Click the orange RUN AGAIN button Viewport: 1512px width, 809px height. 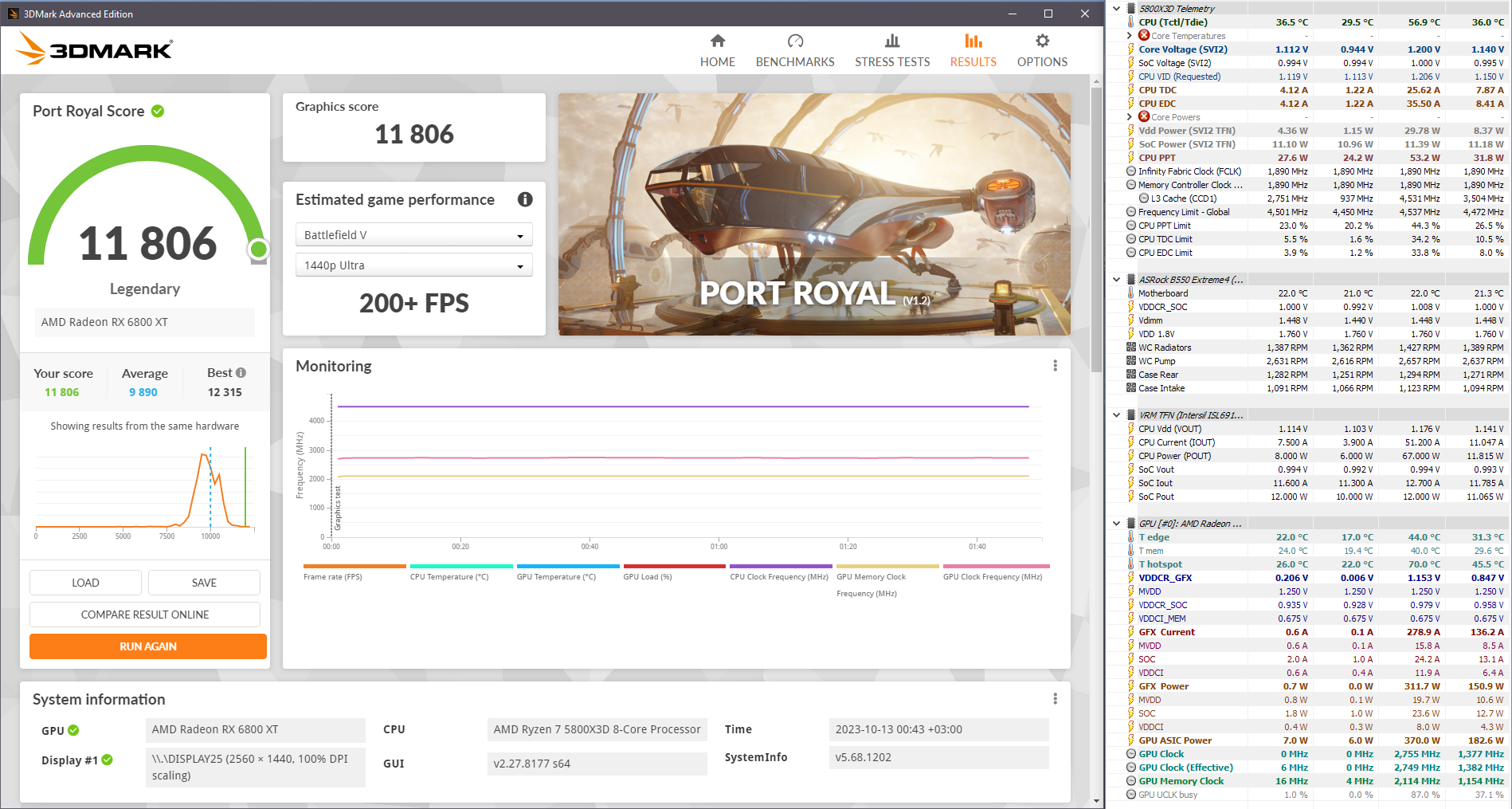click(148, 646)
